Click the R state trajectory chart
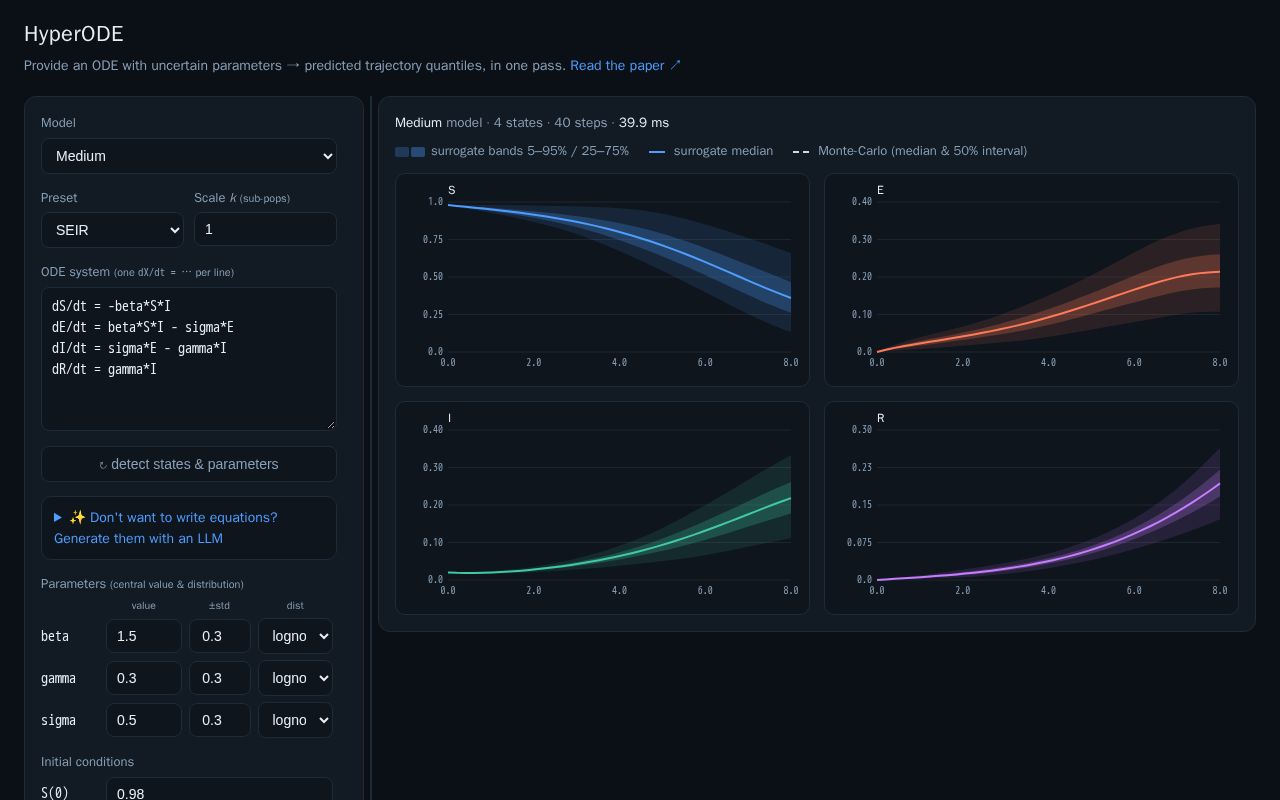Viewport: 1280px width, 800px height. point(1031,508)
